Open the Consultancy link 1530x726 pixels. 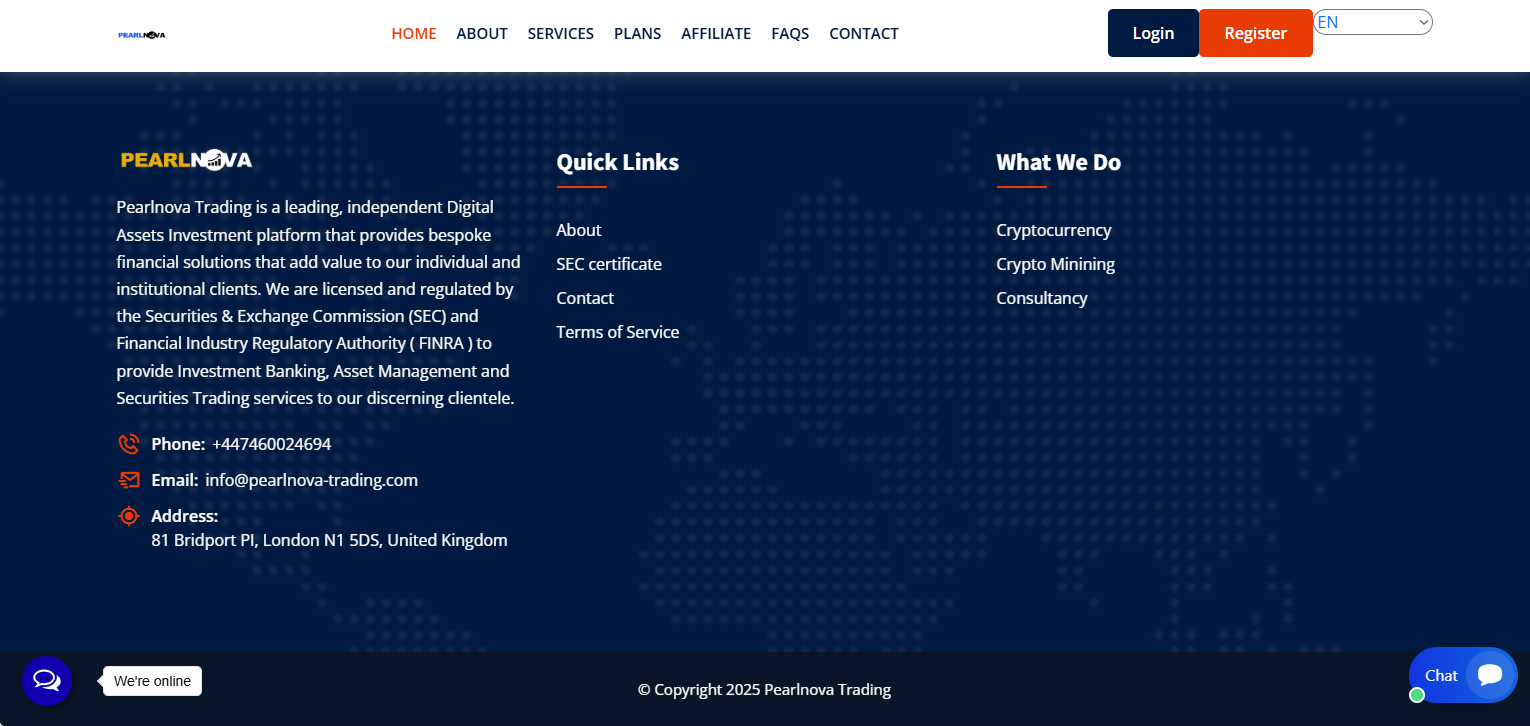[1042, 298]
